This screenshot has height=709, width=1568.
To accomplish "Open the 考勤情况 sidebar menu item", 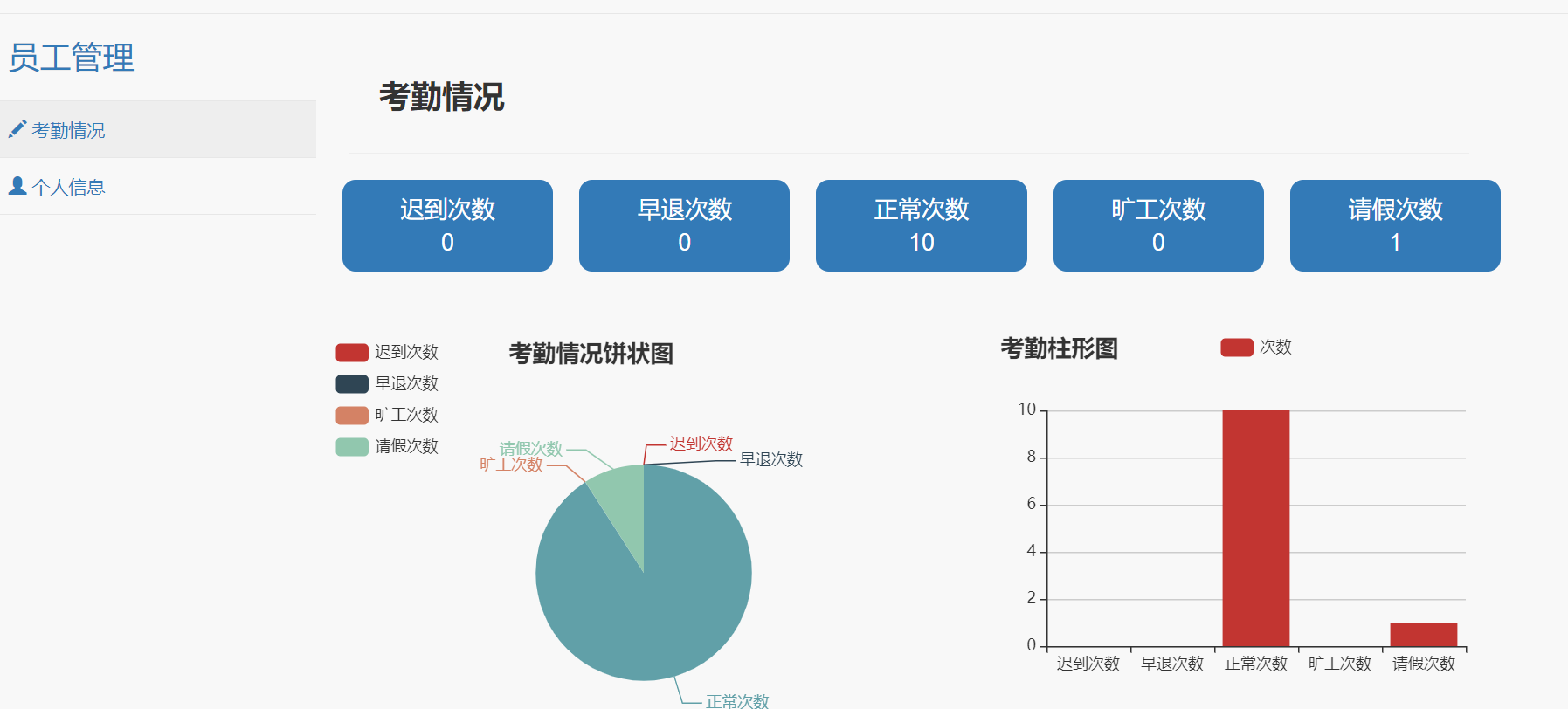I will (158, 129).
